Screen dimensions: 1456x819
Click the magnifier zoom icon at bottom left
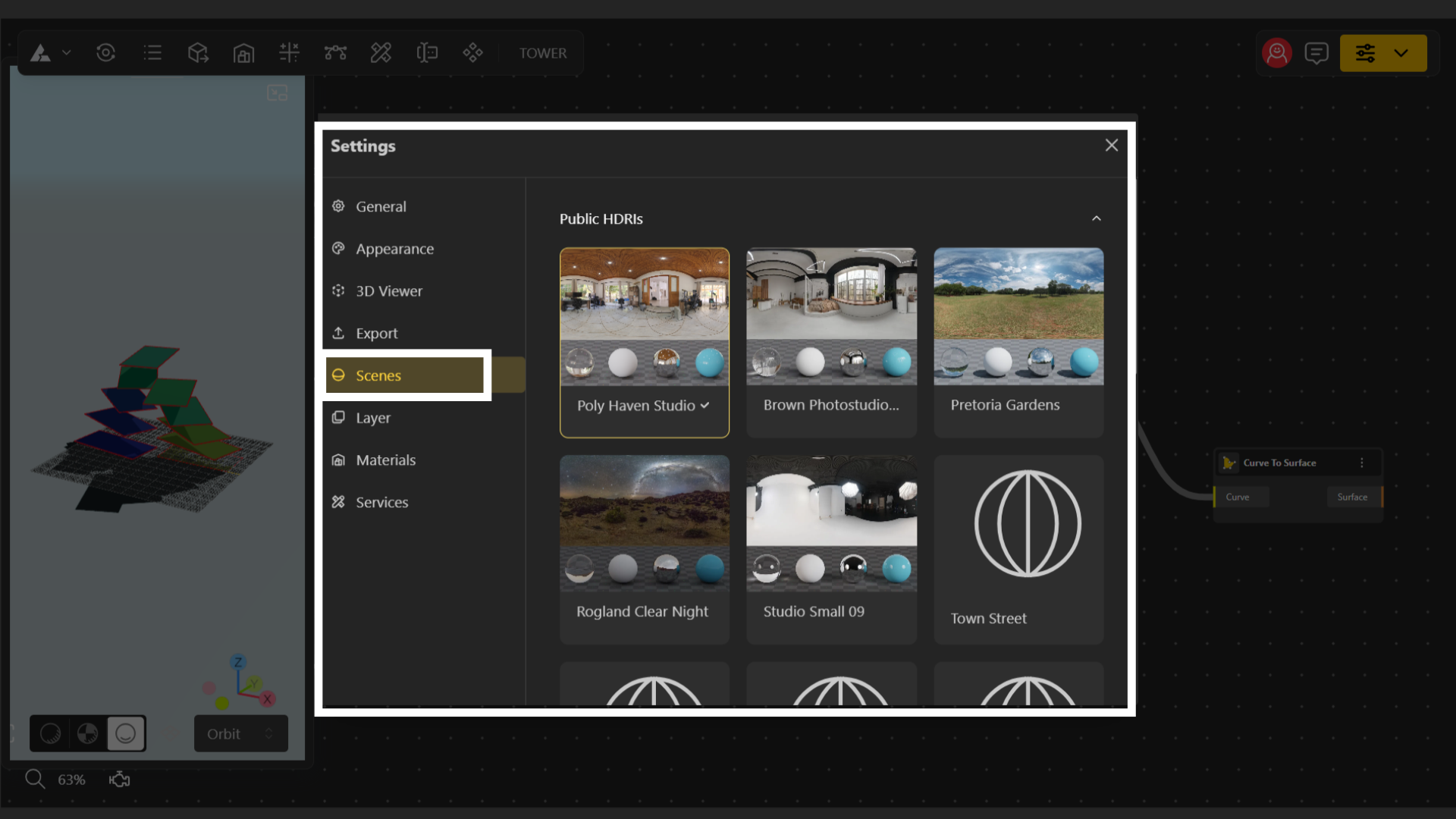click(x=35, y=779)
